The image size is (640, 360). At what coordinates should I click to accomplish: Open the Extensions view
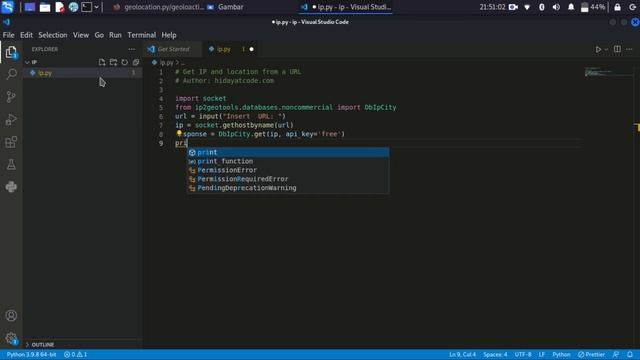pos(11,142)
